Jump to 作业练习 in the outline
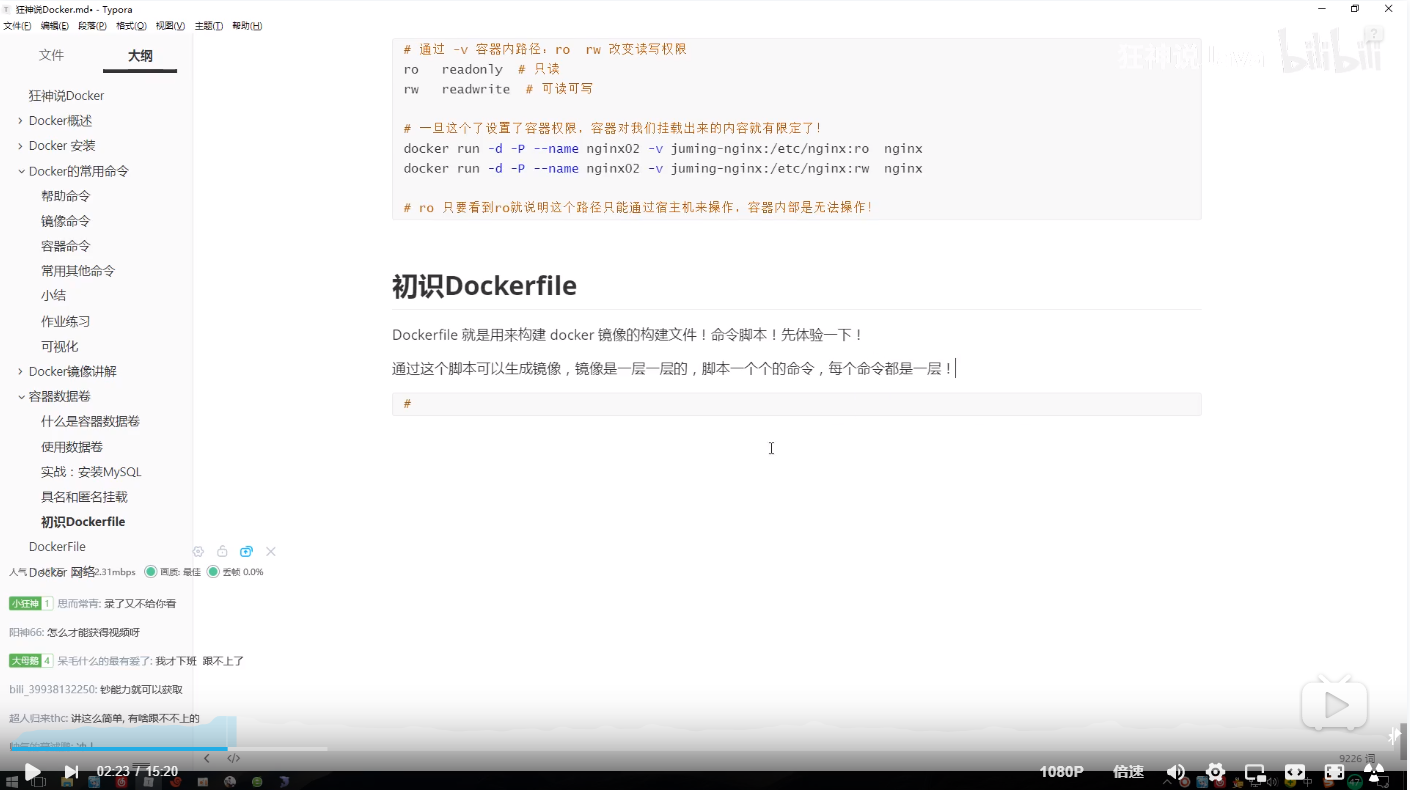 click(x=66, y=321)
